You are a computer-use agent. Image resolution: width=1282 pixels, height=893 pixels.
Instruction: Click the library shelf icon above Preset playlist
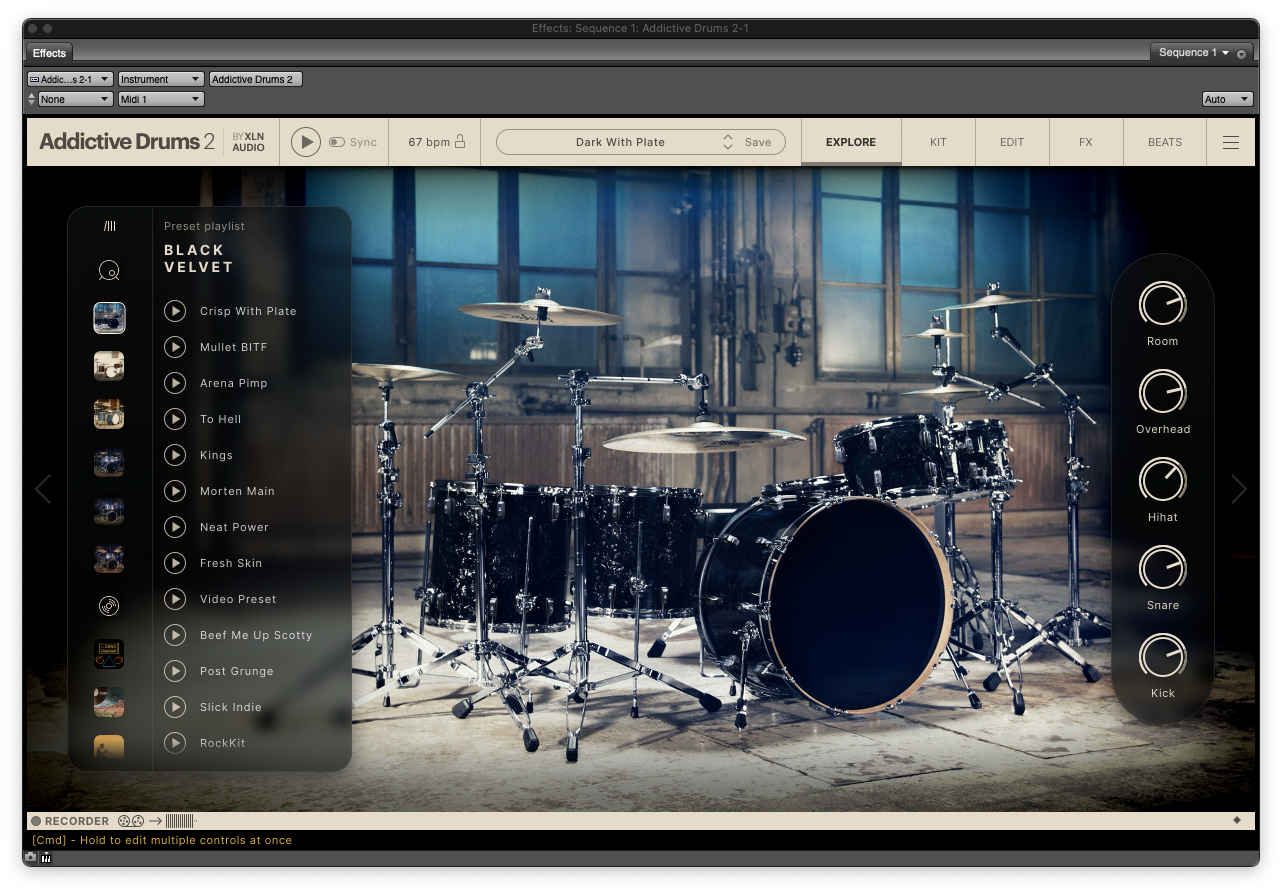pos(109,226)
